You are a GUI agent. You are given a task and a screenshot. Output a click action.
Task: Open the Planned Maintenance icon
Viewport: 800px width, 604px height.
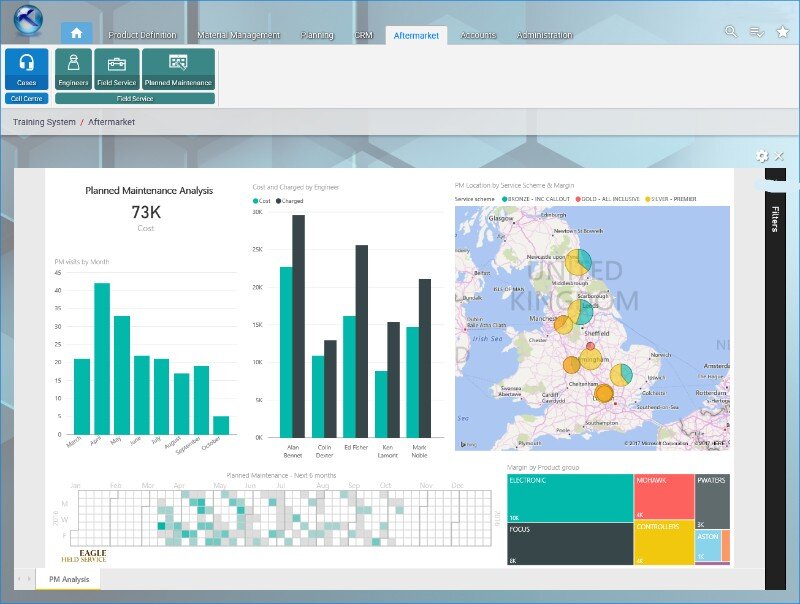[x=178, y=69]
